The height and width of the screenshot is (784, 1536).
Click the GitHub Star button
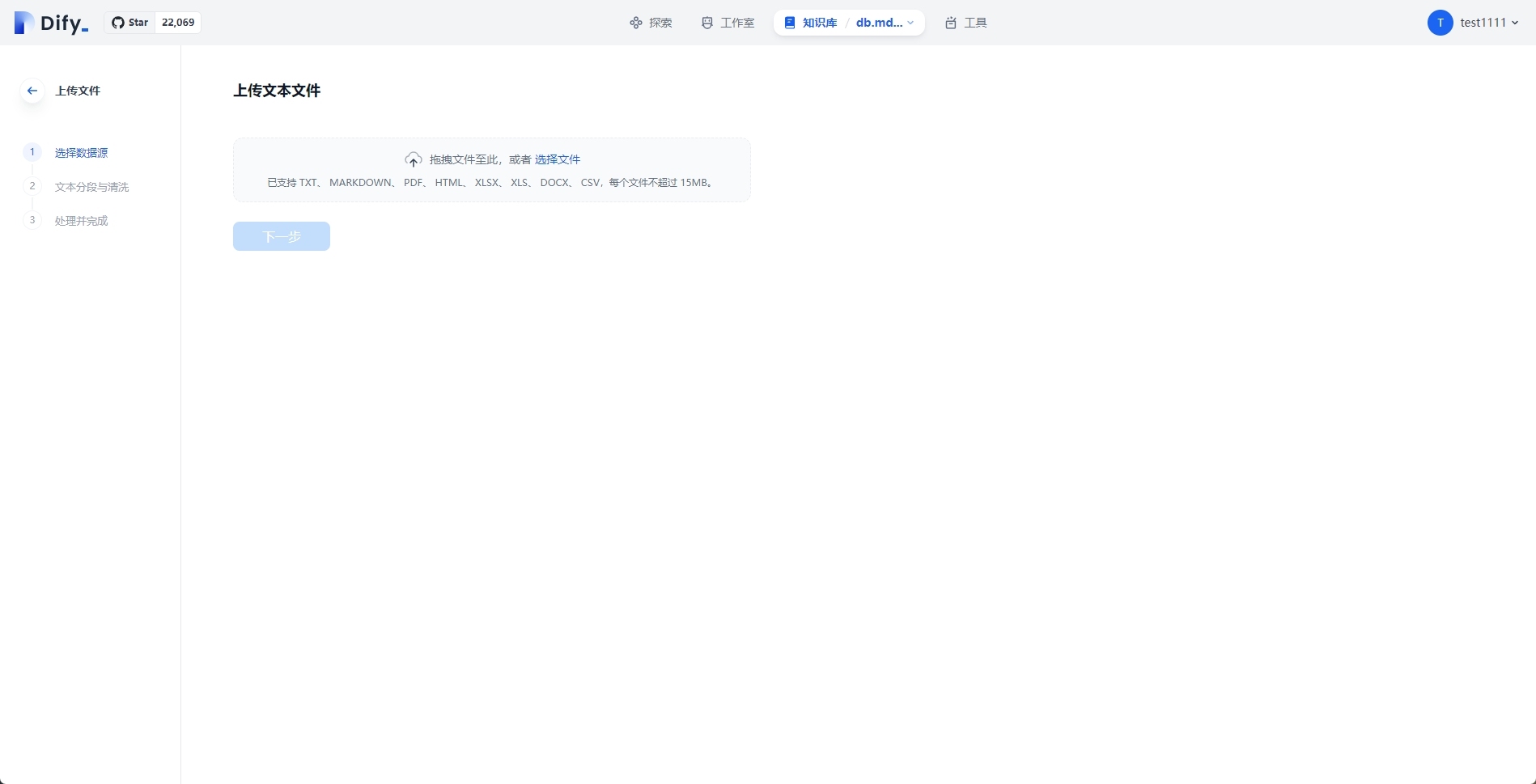(130, 23)
